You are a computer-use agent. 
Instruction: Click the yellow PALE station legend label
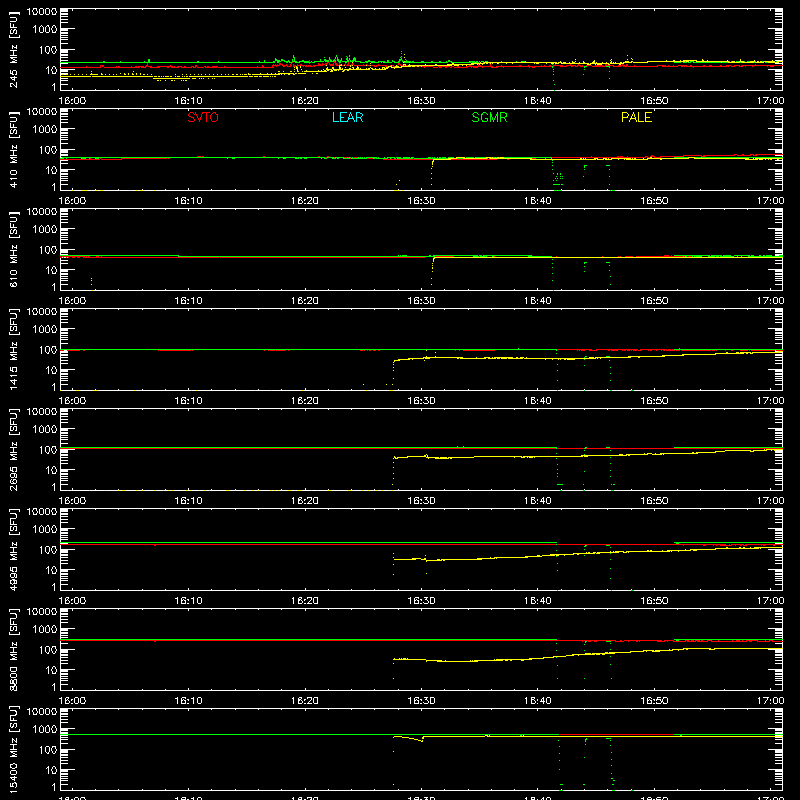(x=636, y=117)
